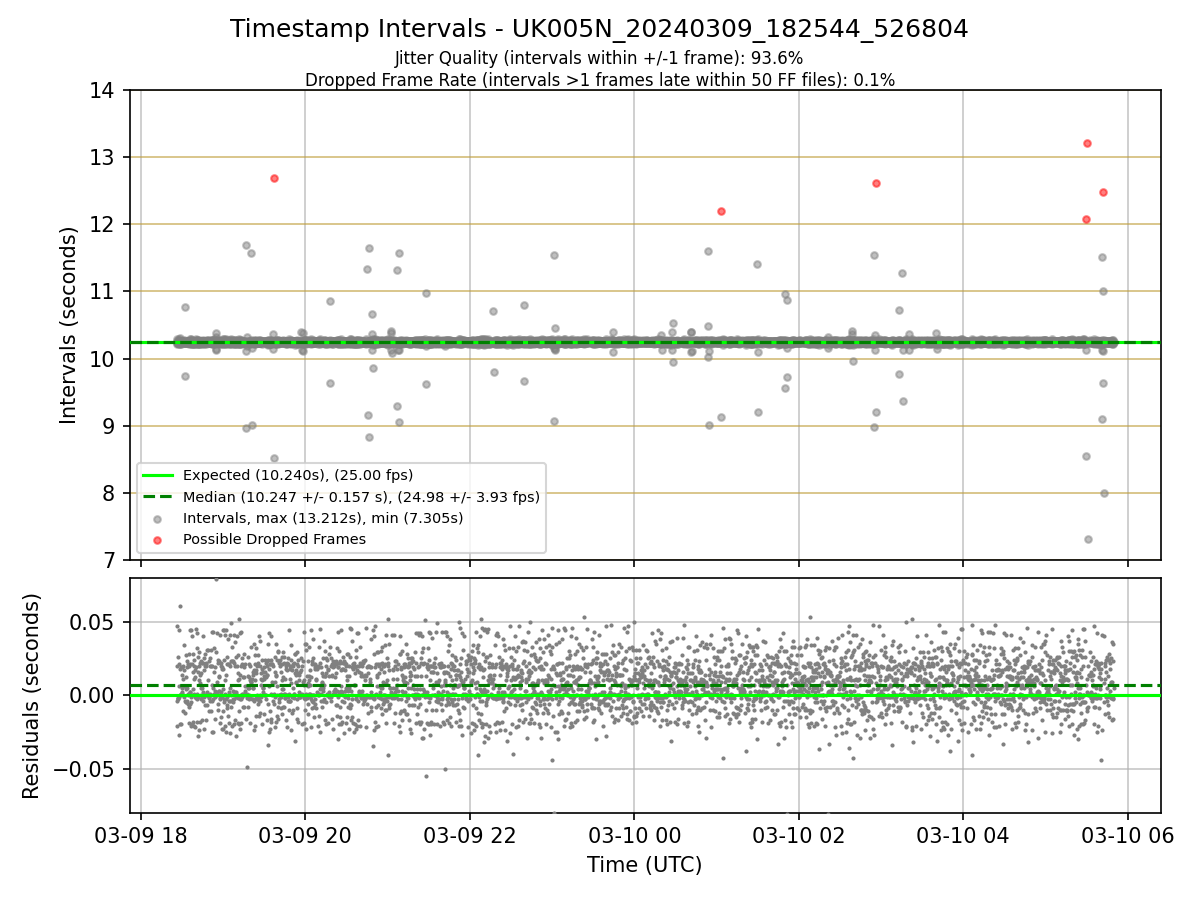Click the '03-10 00' time tick label

click(634, 834)
